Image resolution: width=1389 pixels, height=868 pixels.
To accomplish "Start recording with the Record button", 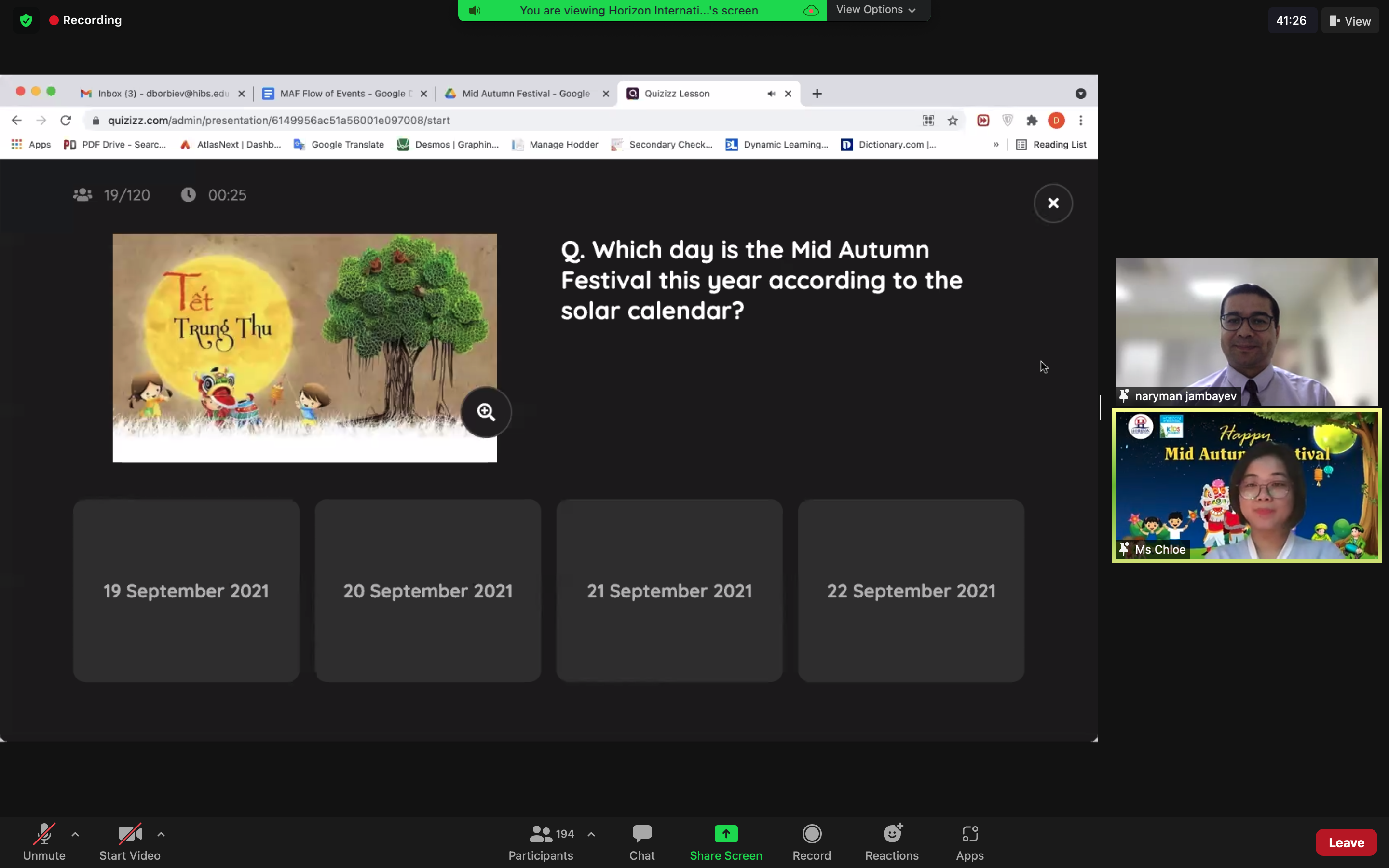I will point(812,841).
